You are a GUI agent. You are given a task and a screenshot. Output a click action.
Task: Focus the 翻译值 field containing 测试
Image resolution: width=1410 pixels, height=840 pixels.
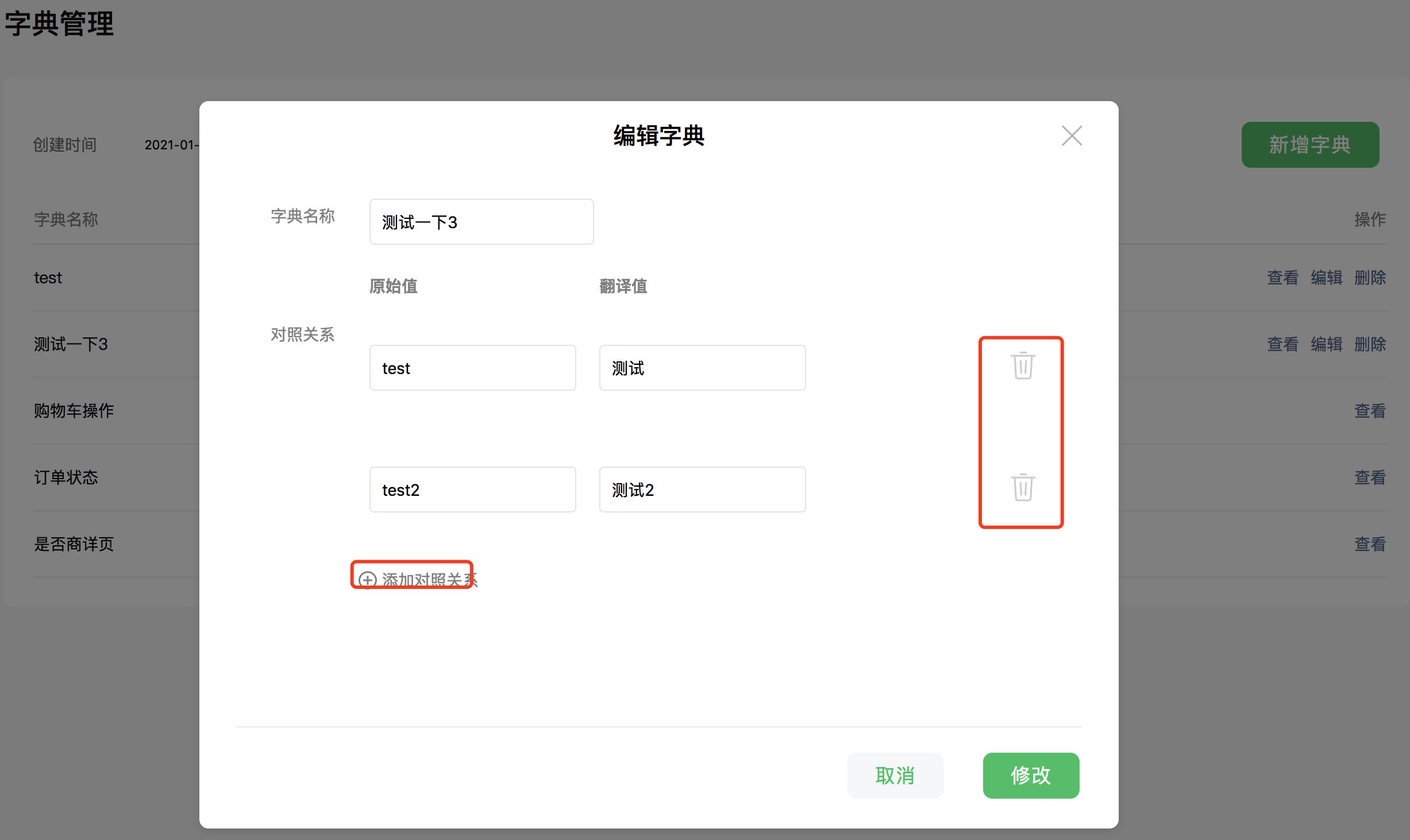tap(702, 368)
